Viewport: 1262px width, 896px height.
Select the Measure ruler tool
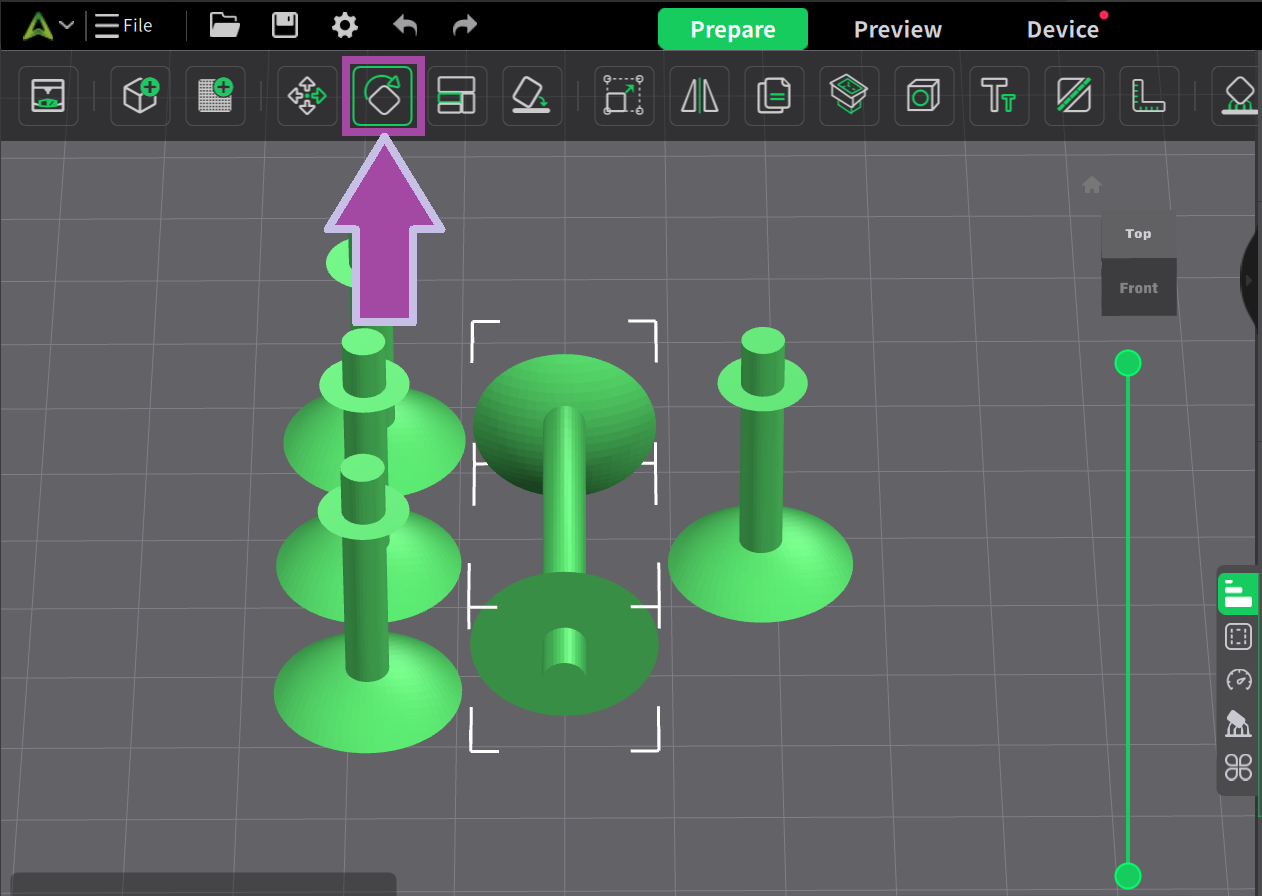pos(1149,96)
